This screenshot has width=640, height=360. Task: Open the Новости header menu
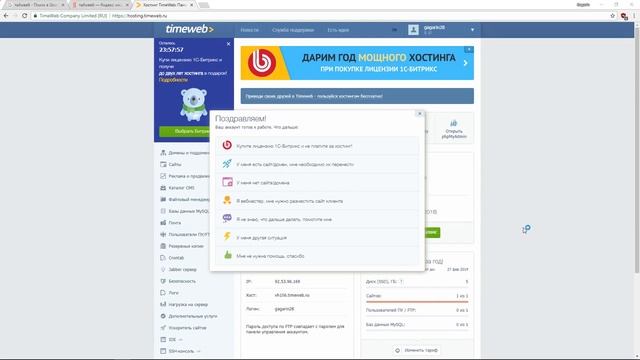point(249,30)
